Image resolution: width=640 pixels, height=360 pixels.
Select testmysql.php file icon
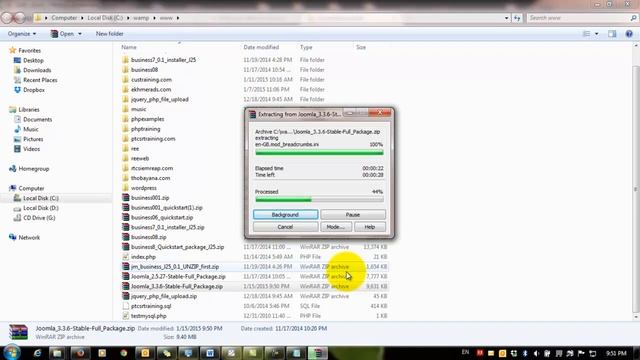click(125, 316)
